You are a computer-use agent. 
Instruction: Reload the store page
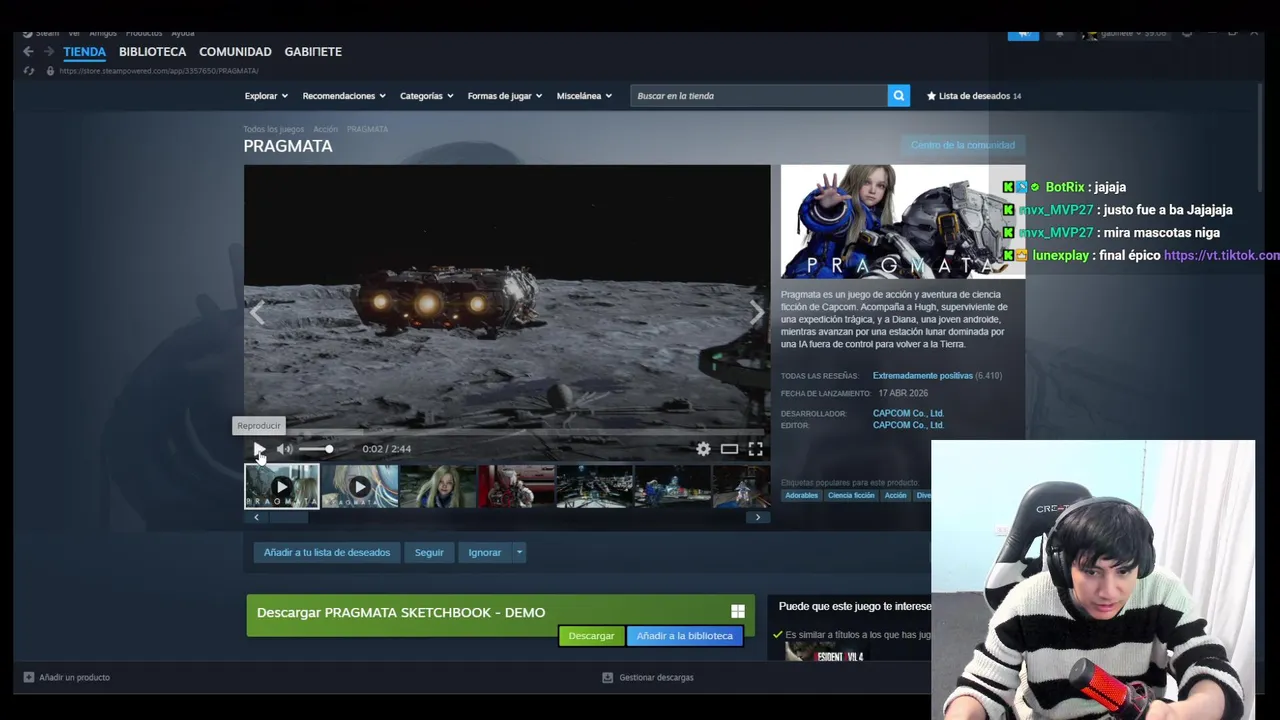click(28, 71)
